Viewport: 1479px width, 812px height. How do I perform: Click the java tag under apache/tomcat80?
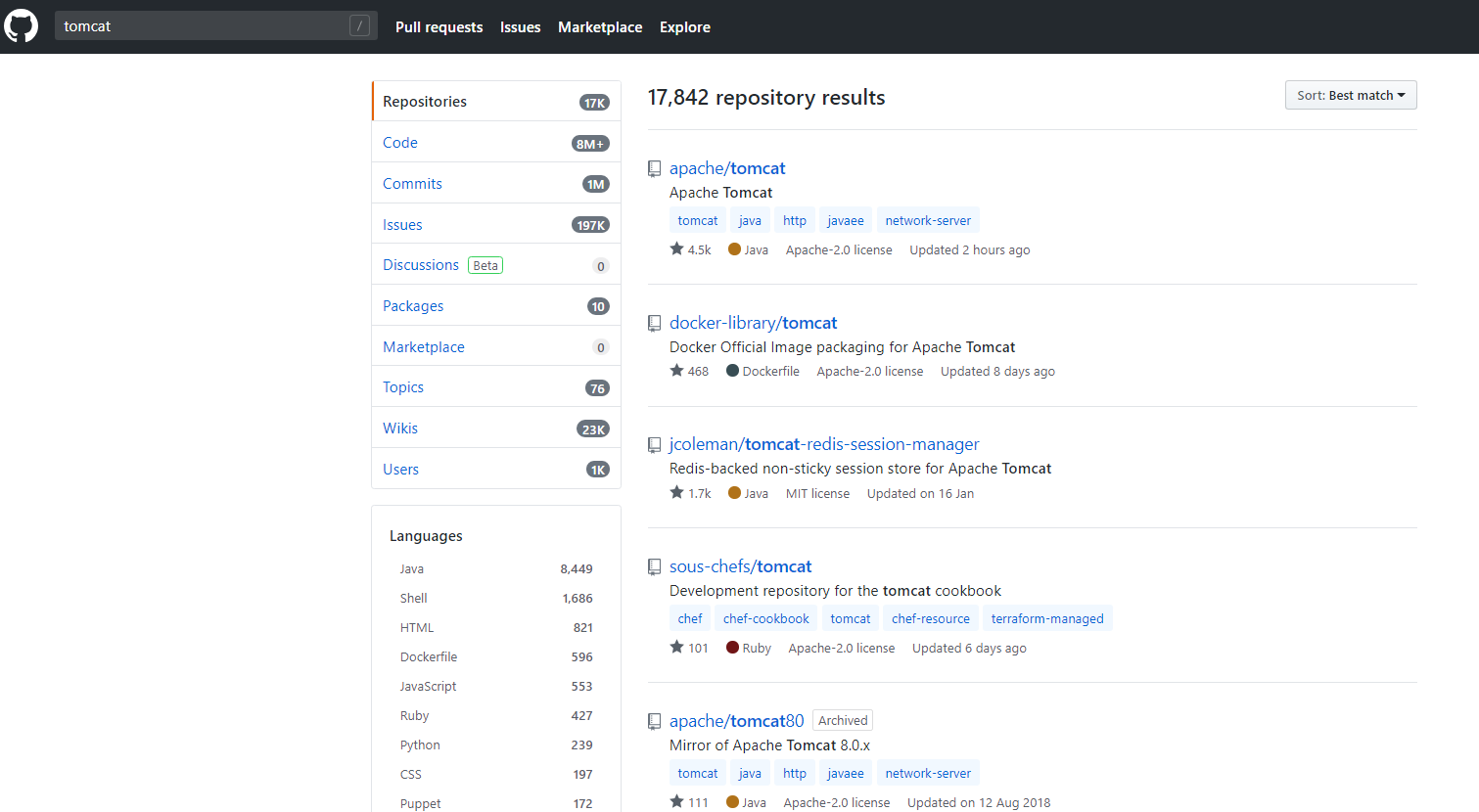pos(750,774)
